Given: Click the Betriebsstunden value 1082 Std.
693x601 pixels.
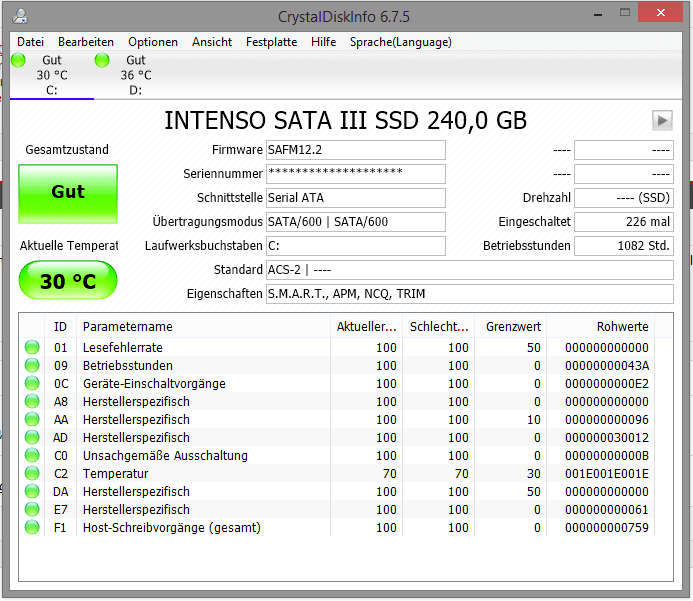Looking at the screenshot, I should (624, 246).
